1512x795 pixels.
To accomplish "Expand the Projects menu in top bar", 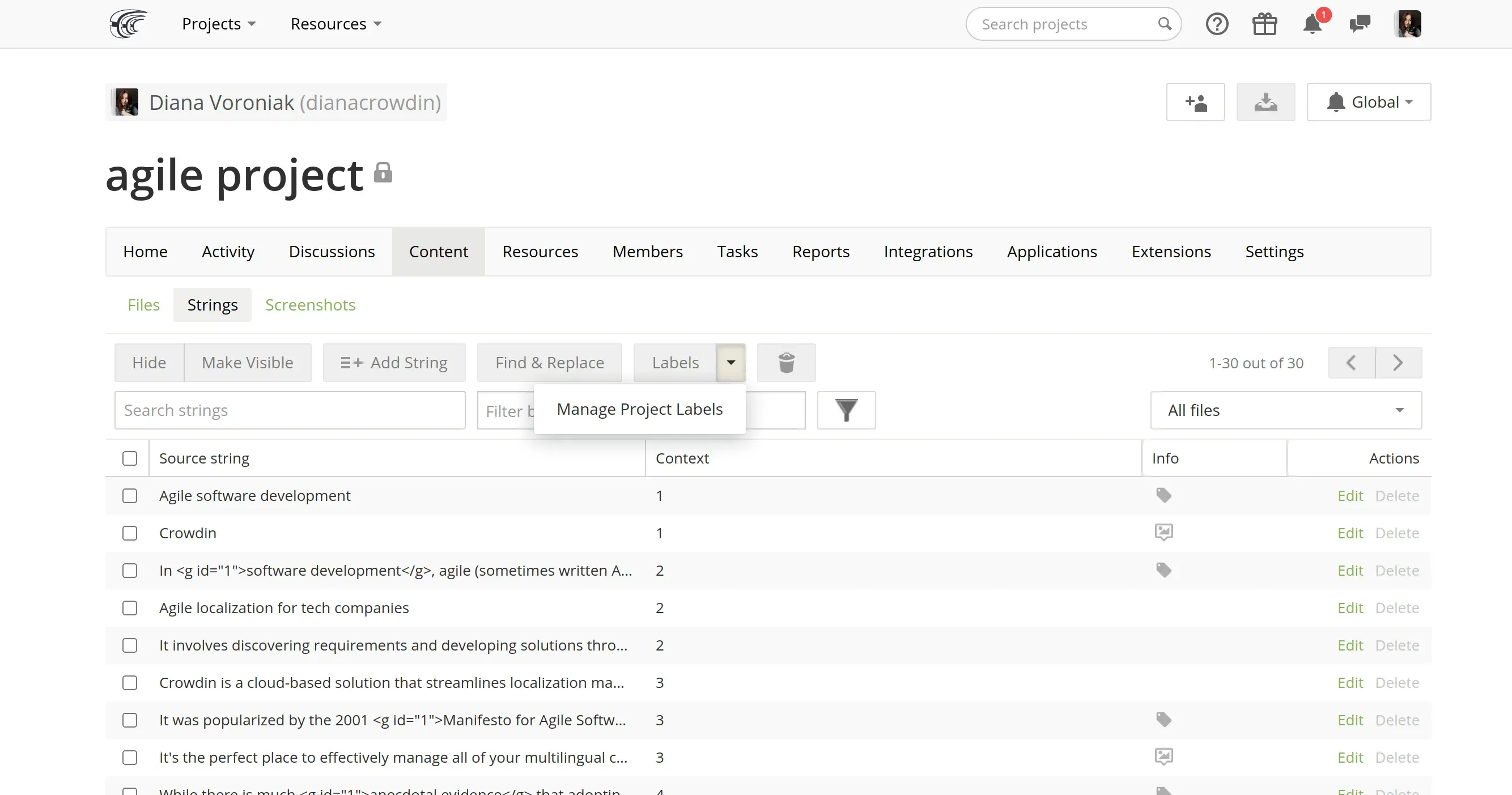I will pyautogui.click(x=218, y=24).
